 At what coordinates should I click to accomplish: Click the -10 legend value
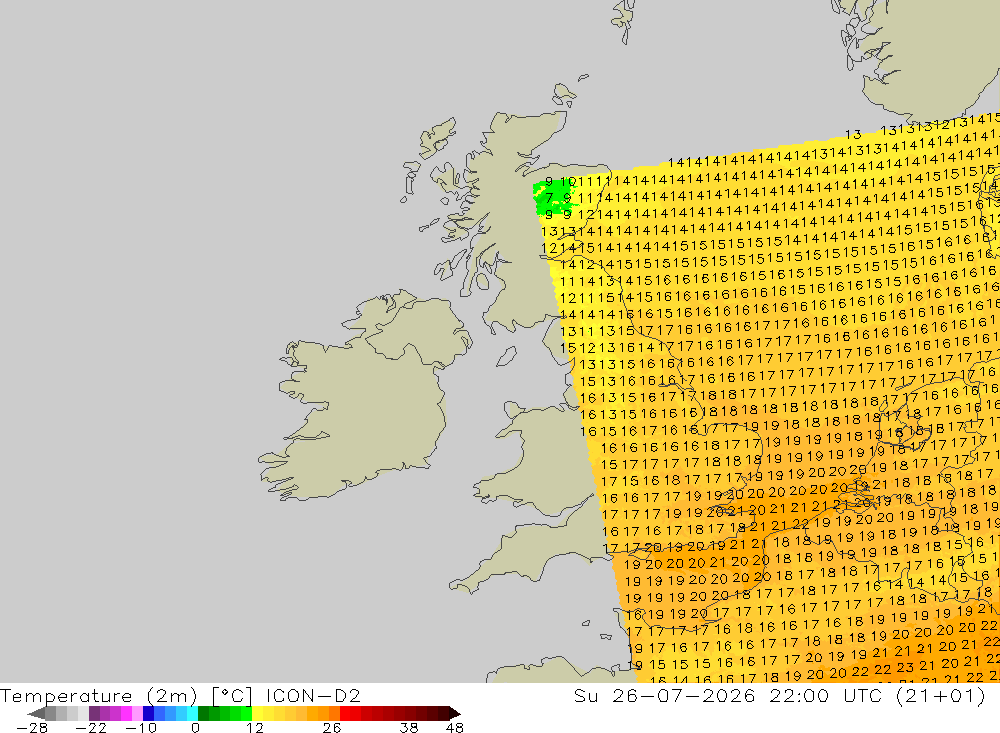[141, 727]
